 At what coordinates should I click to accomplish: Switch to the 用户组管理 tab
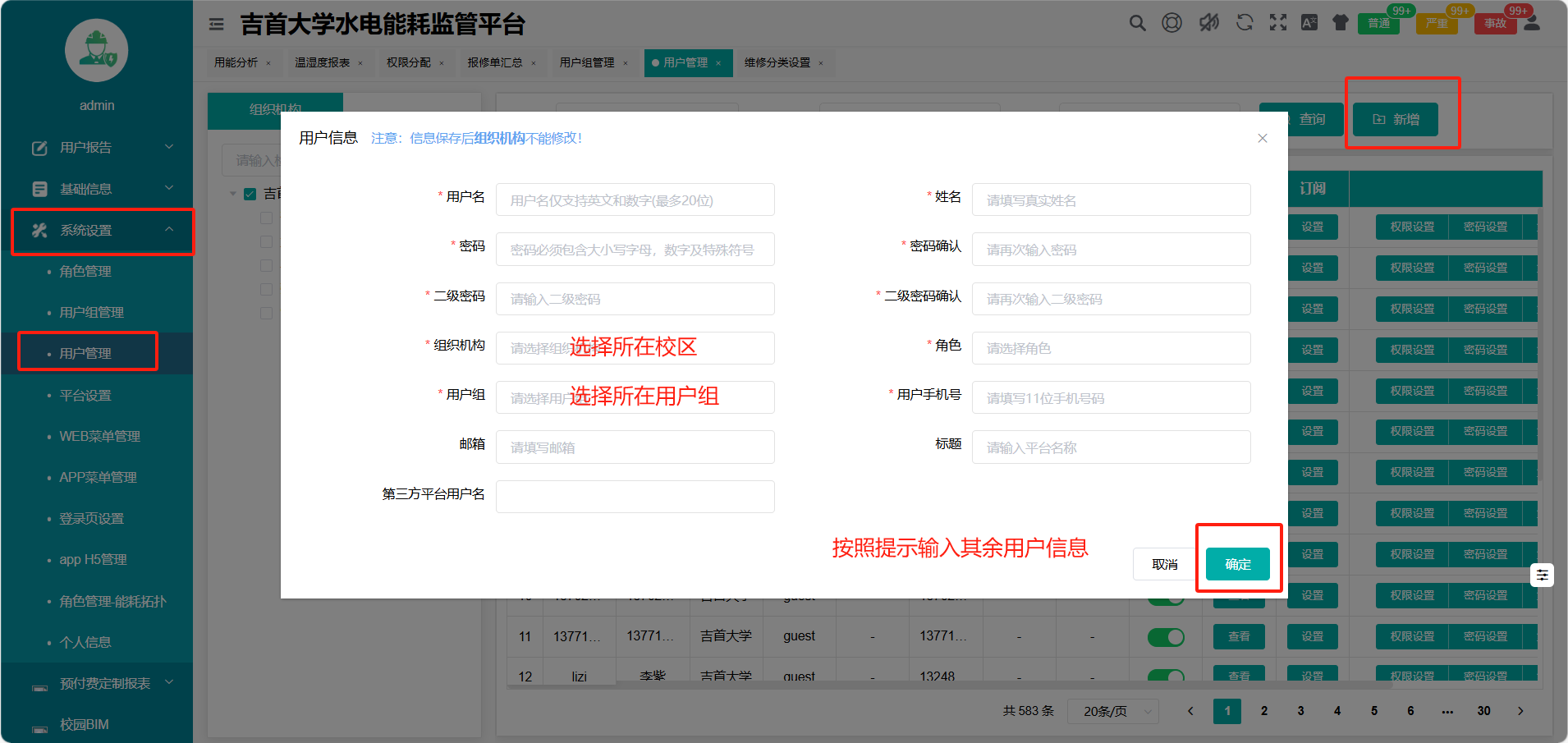click(587, 62)
